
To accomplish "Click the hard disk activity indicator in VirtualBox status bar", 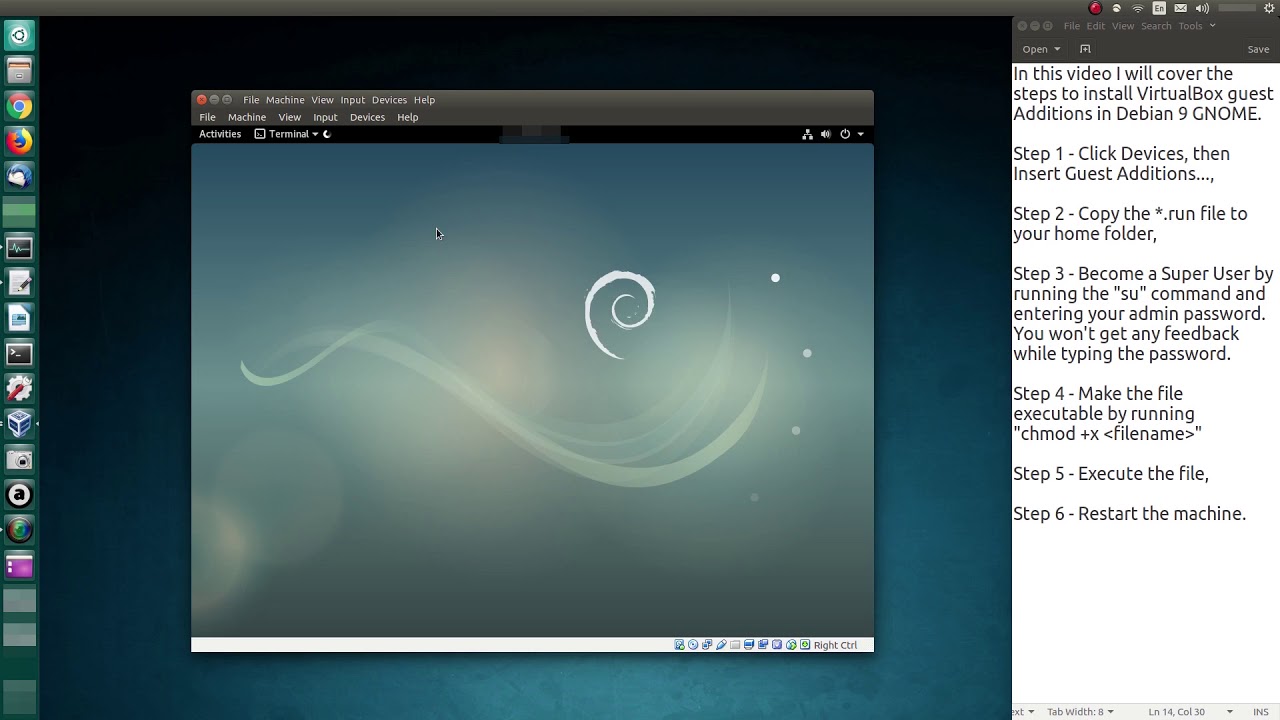I will pyautogui.click(x=679, y=645).
